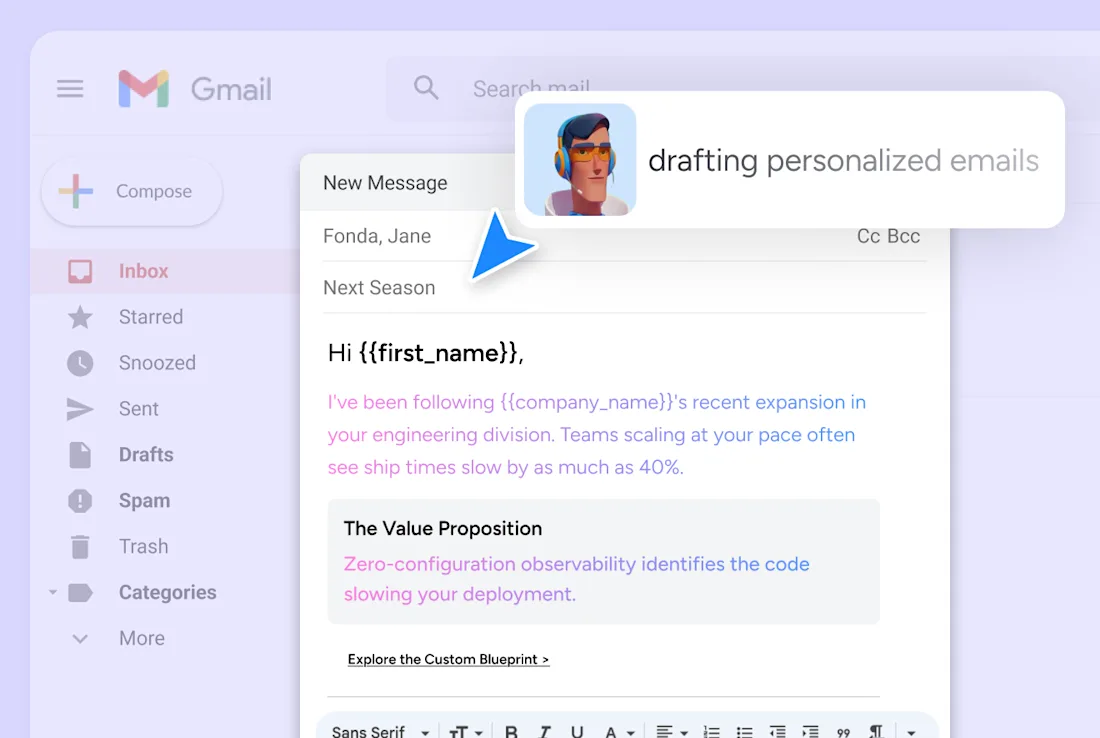Viewport: 1100px width, 738px height.
Task: Click the Sent paper-plane icon
Action: [80, 409]
